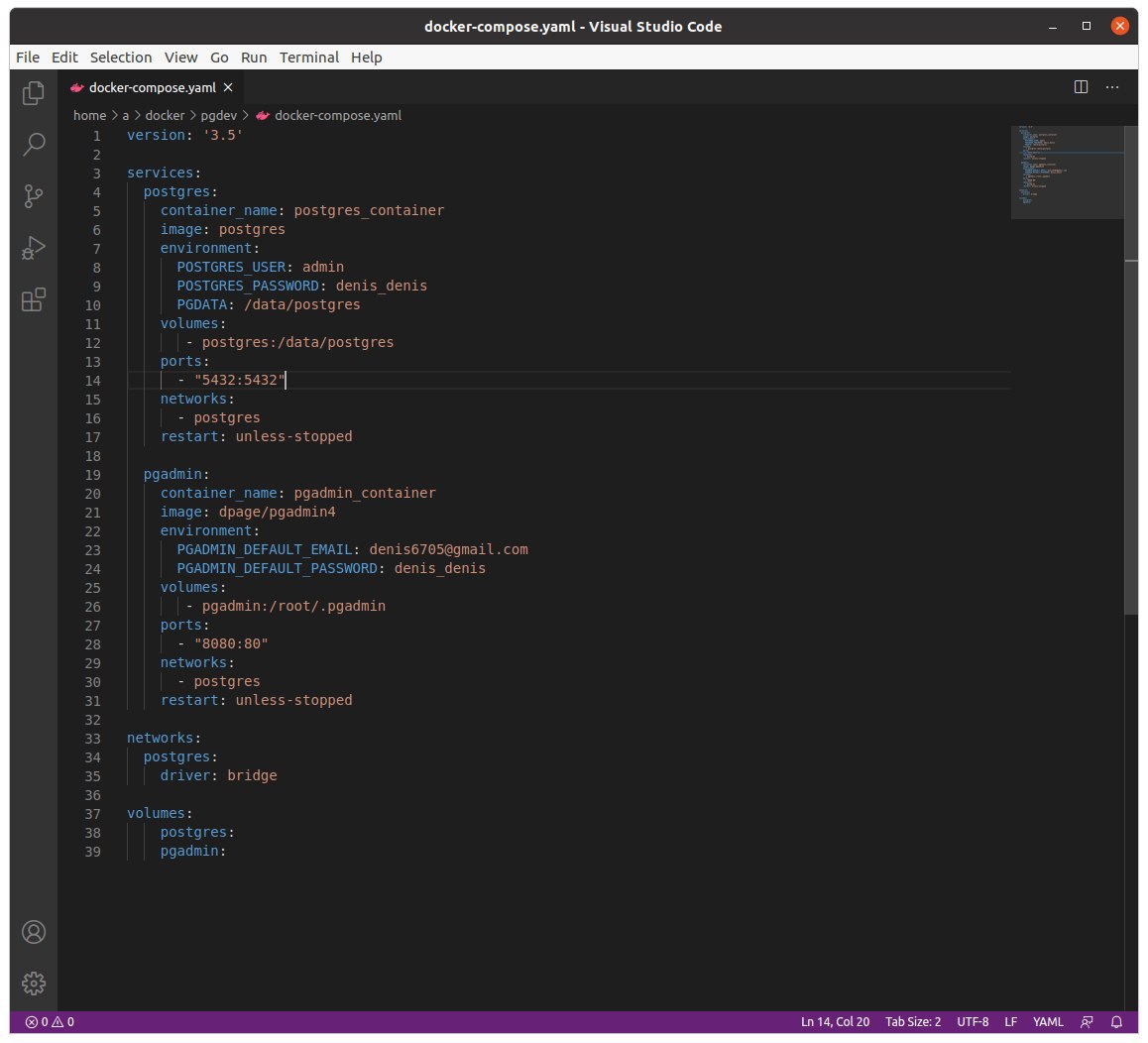Screen dimensions: 1148x1043
Task: Click the pgadmin: entry on line 39
Action: [193, 851]
